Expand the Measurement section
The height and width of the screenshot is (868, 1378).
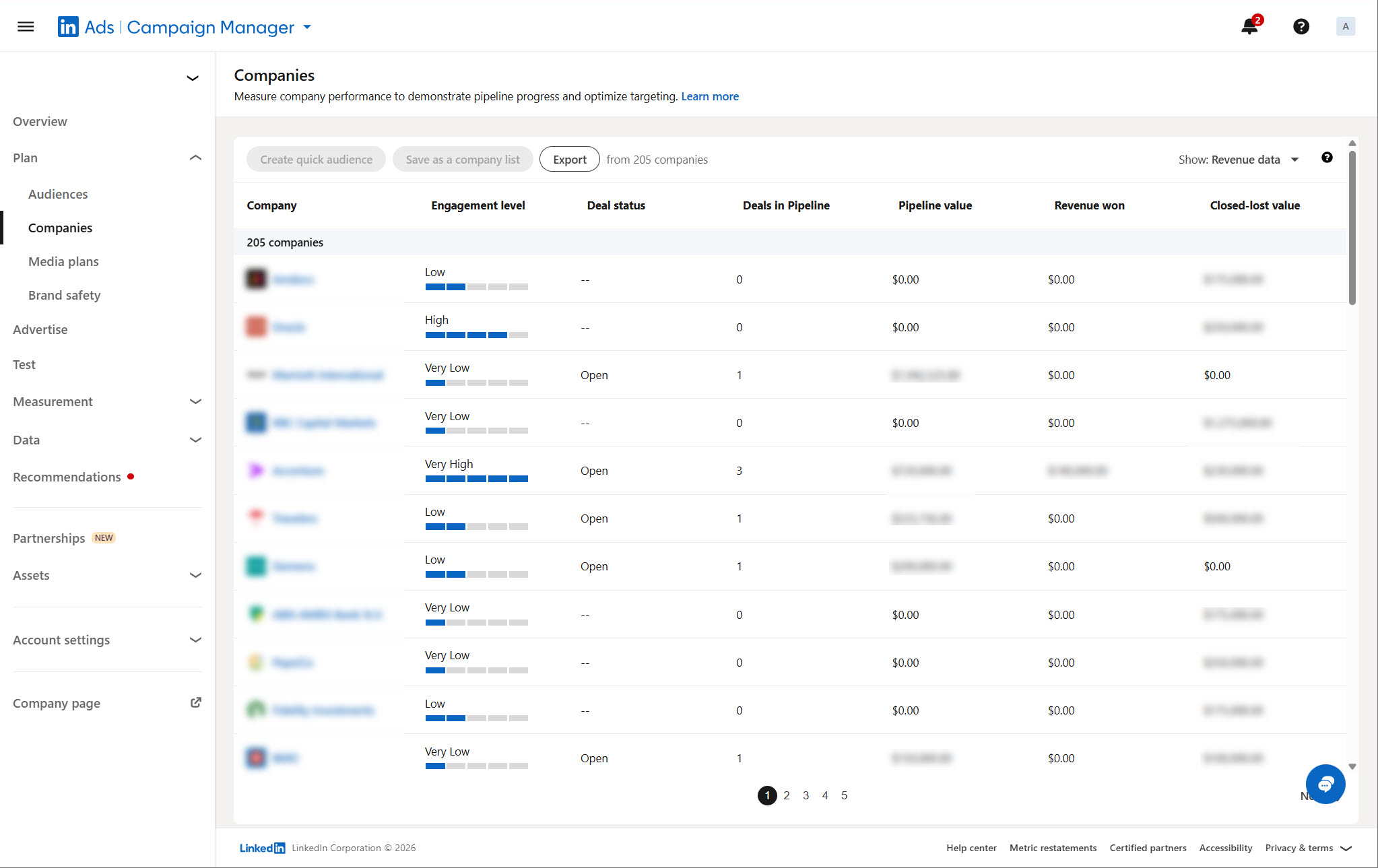195,401
